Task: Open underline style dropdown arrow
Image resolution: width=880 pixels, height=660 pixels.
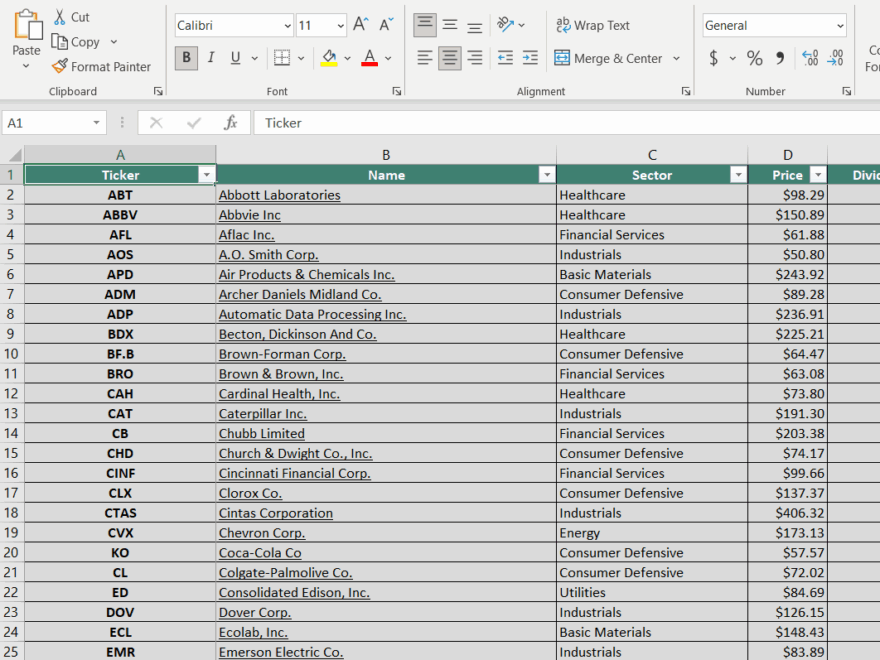Action: pos(254,58)
